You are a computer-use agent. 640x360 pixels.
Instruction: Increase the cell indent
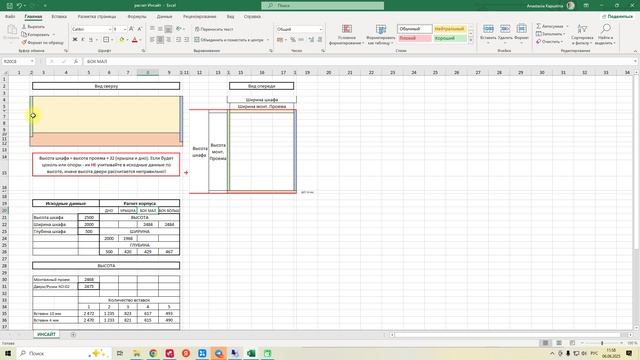point(187,40)
